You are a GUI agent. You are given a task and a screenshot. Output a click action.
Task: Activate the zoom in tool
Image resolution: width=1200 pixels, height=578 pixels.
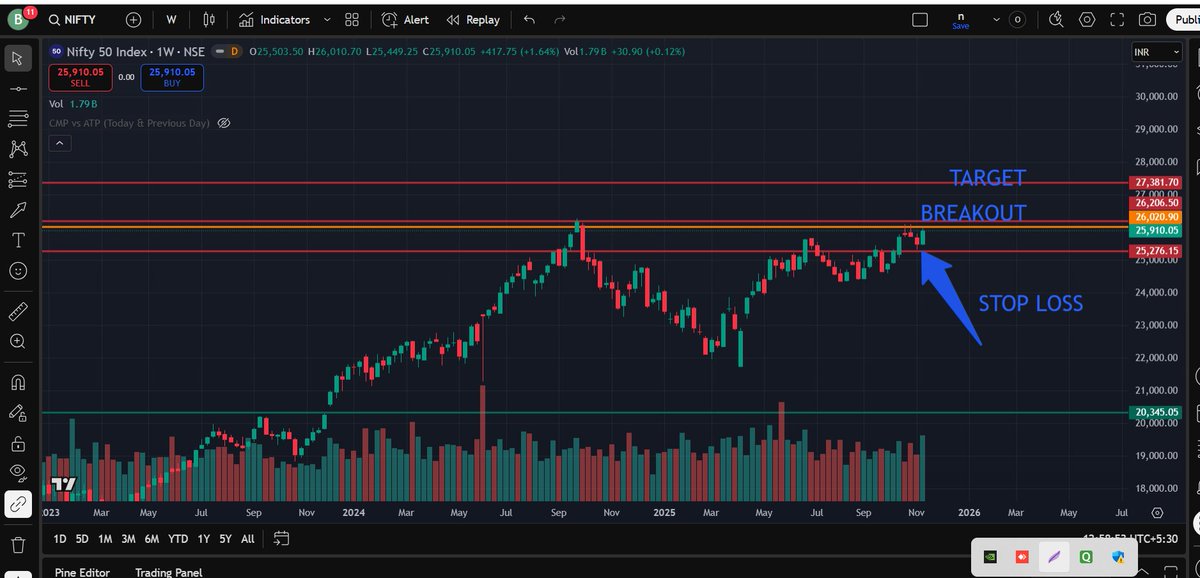tap(18, 341)
